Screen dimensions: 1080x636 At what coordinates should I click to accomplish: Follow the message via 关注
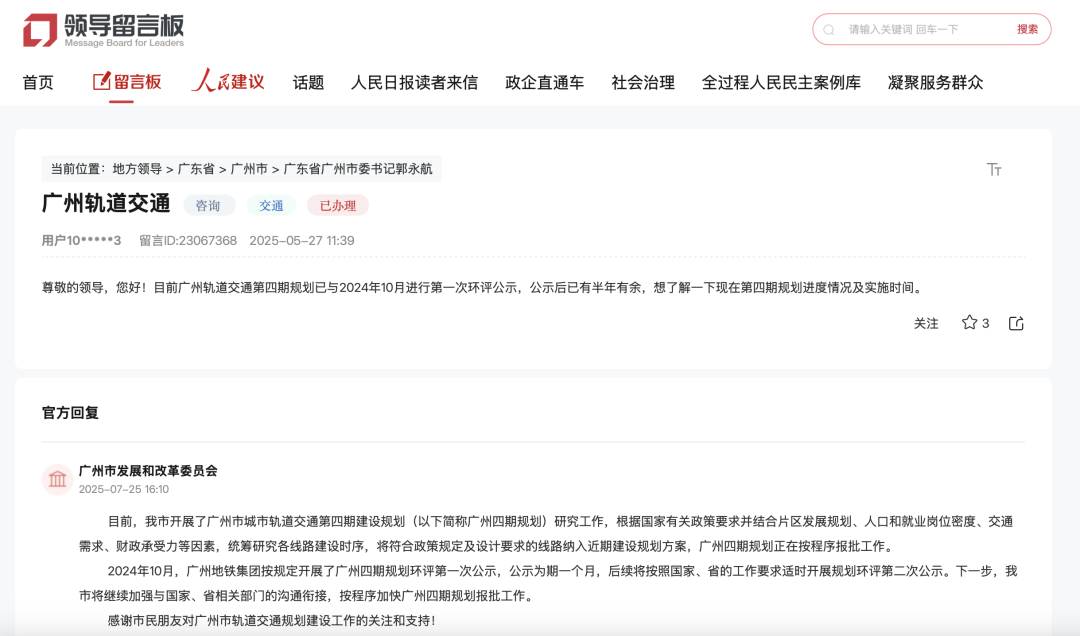tap(927, 323)
